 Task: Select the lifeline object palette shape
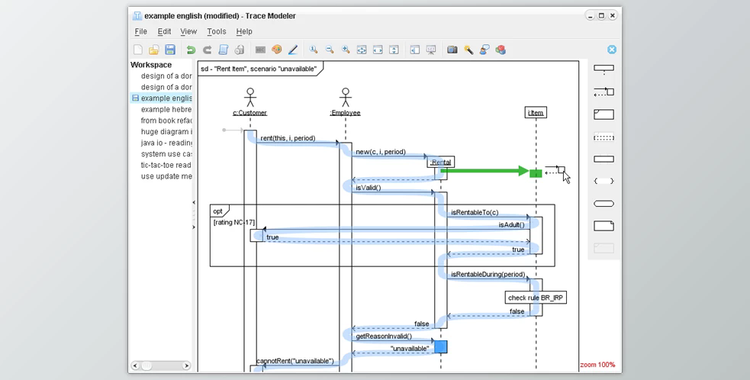(x=604, y=69)
